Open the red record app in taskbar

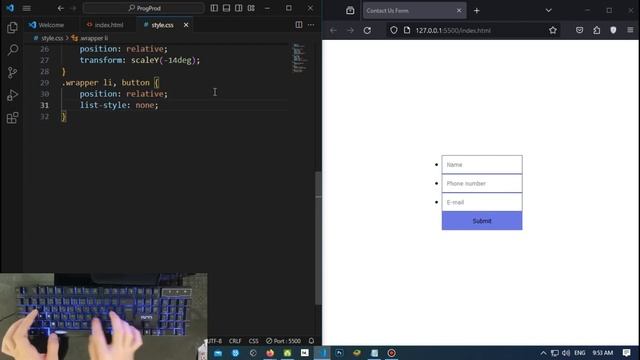391,353
